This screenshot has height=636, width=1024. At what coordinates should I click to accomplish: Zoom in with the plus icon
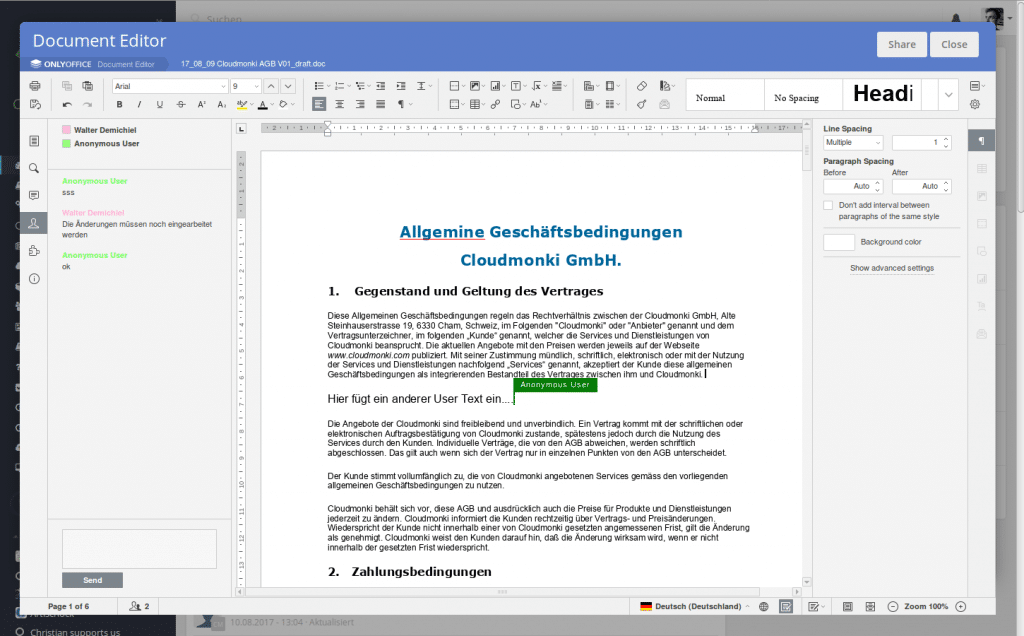coord(961,607)
